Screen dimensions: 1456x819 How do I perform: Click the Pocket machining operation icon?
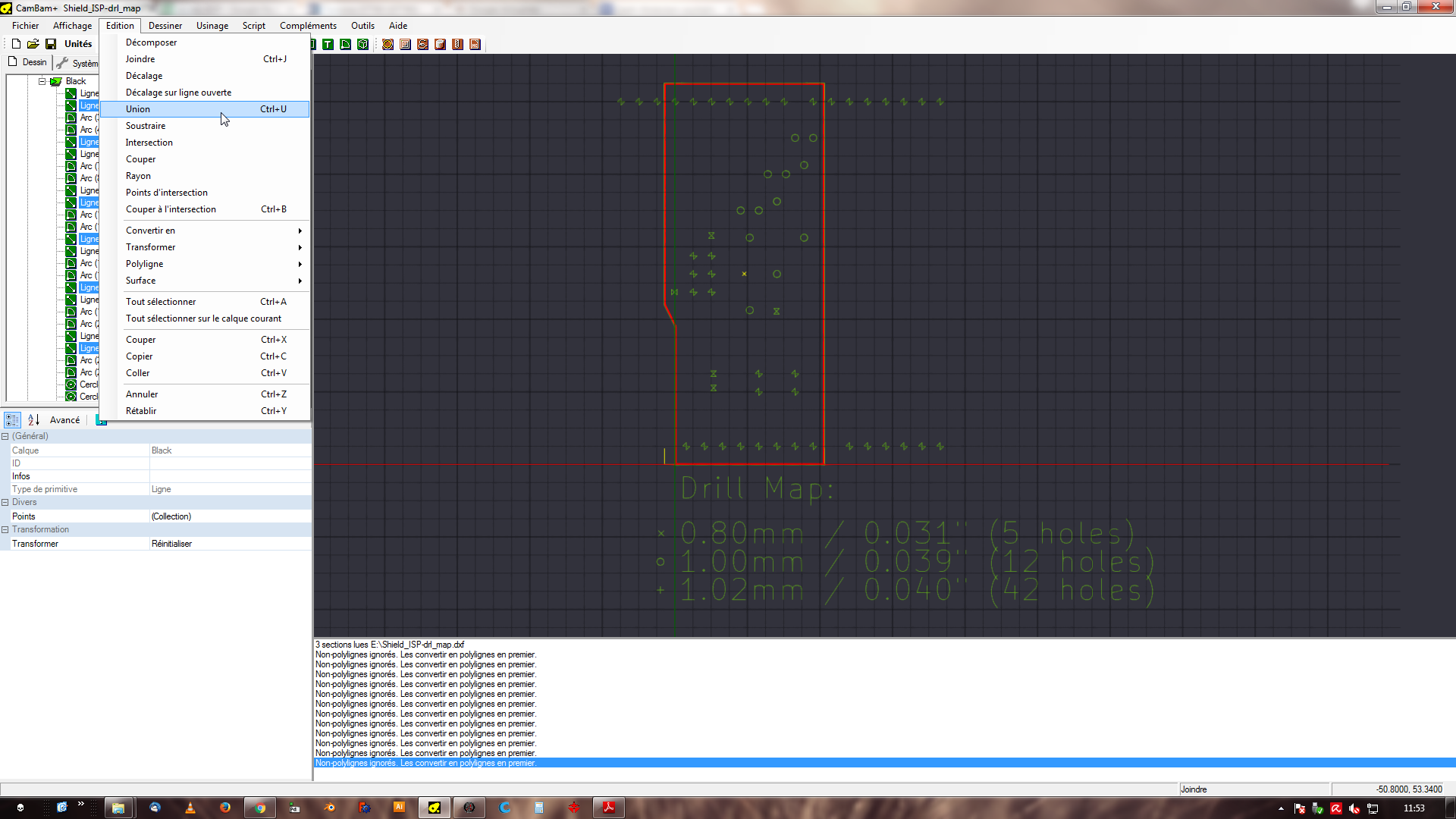coord(405,45)
